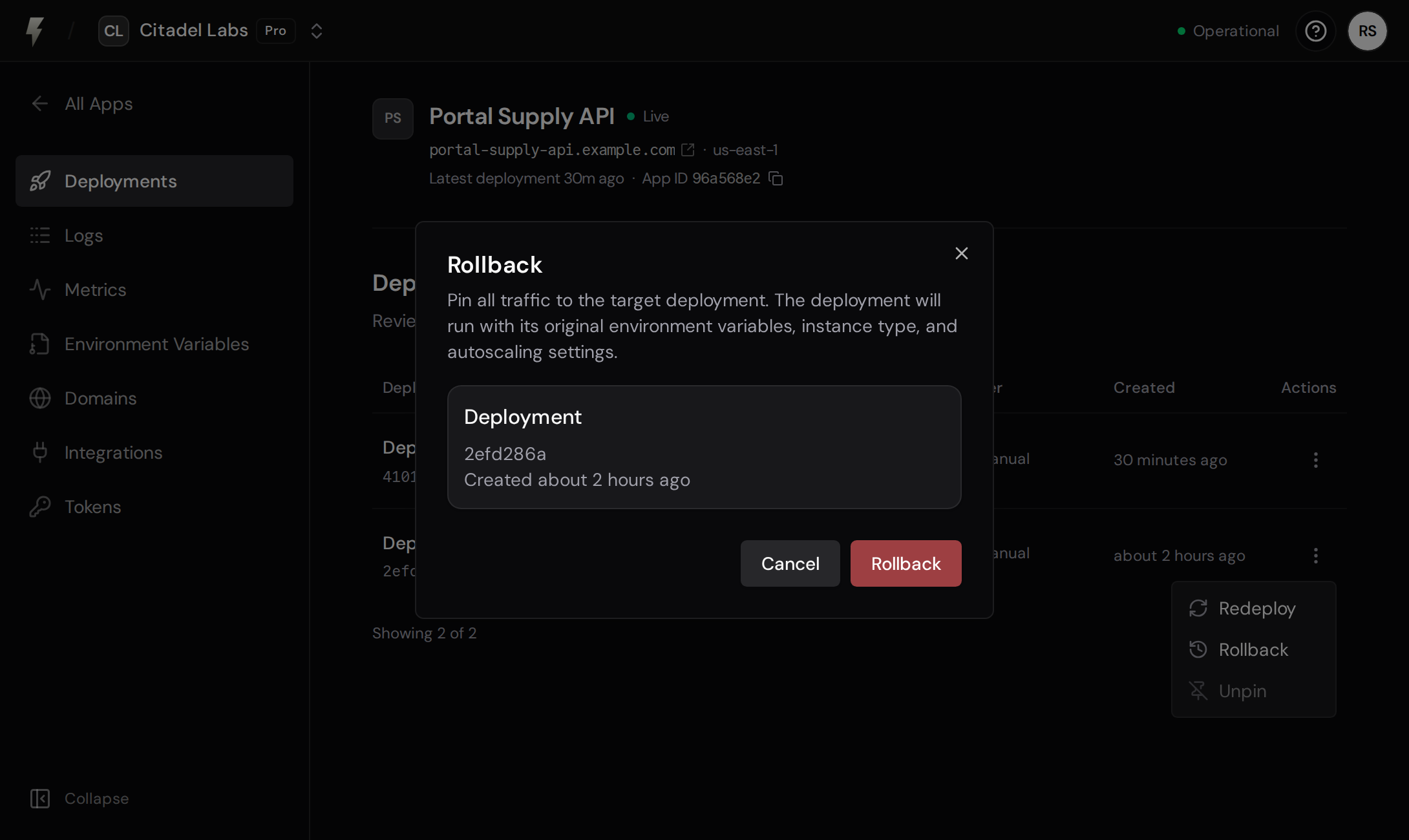Image resolution: width=1409 pixels, height=840 pixels.
Task: Click the Portal Supply API title
Action: tap(522, 116)
